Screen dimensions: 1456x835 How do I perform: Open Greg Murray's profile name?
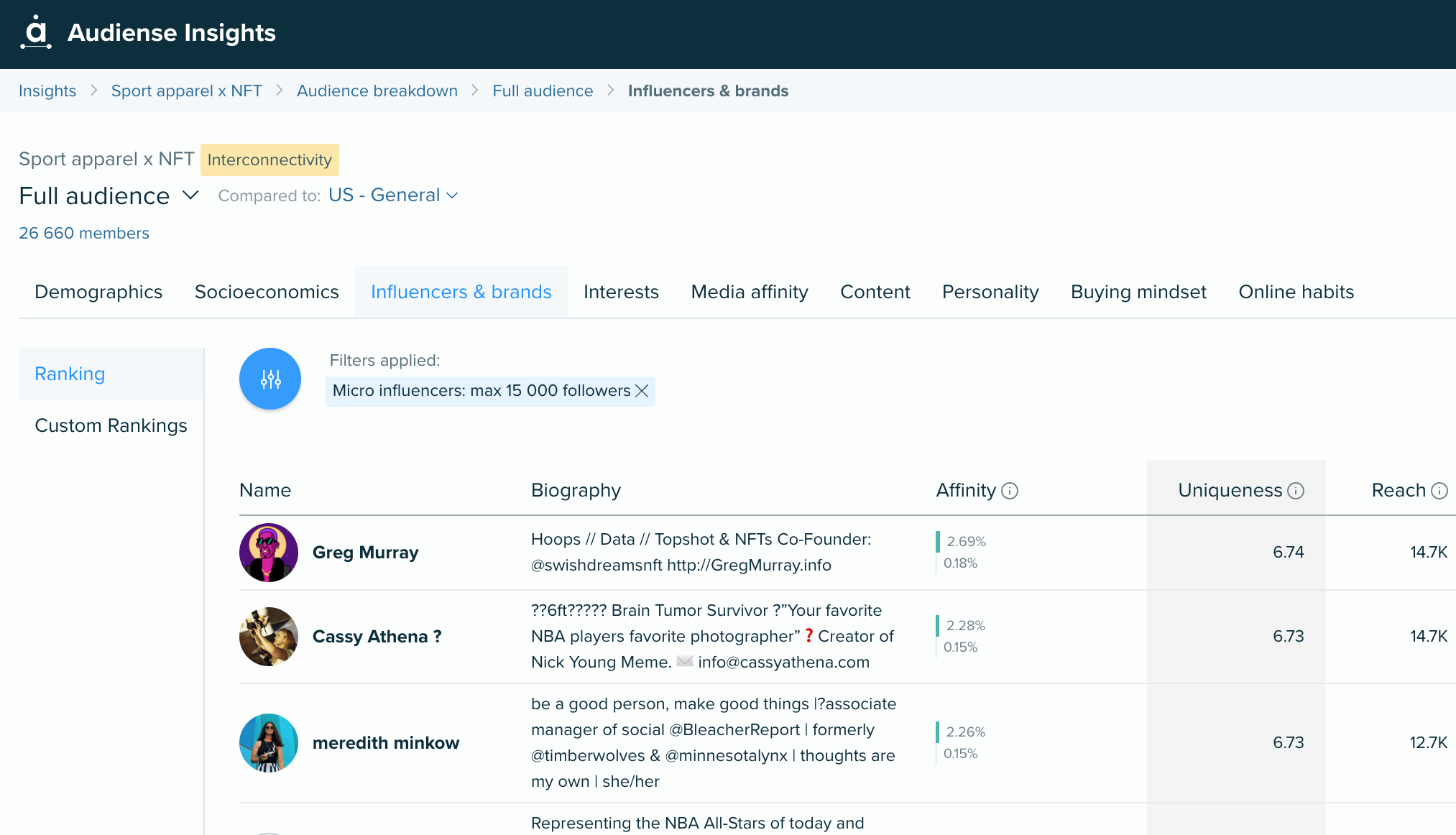(365, 553)
